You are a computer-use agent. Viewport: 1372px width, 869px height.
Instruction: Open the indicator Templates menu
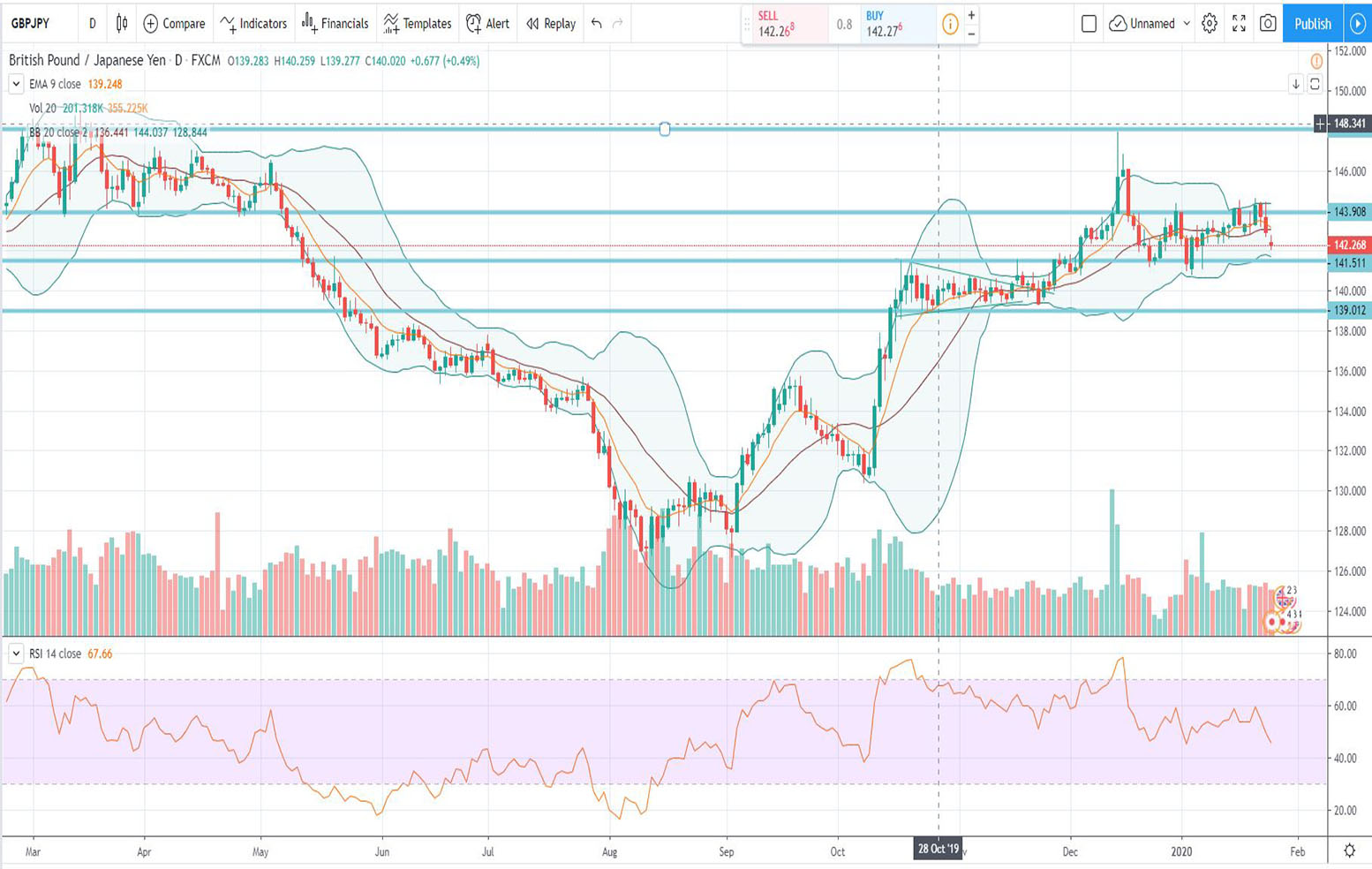417,24
